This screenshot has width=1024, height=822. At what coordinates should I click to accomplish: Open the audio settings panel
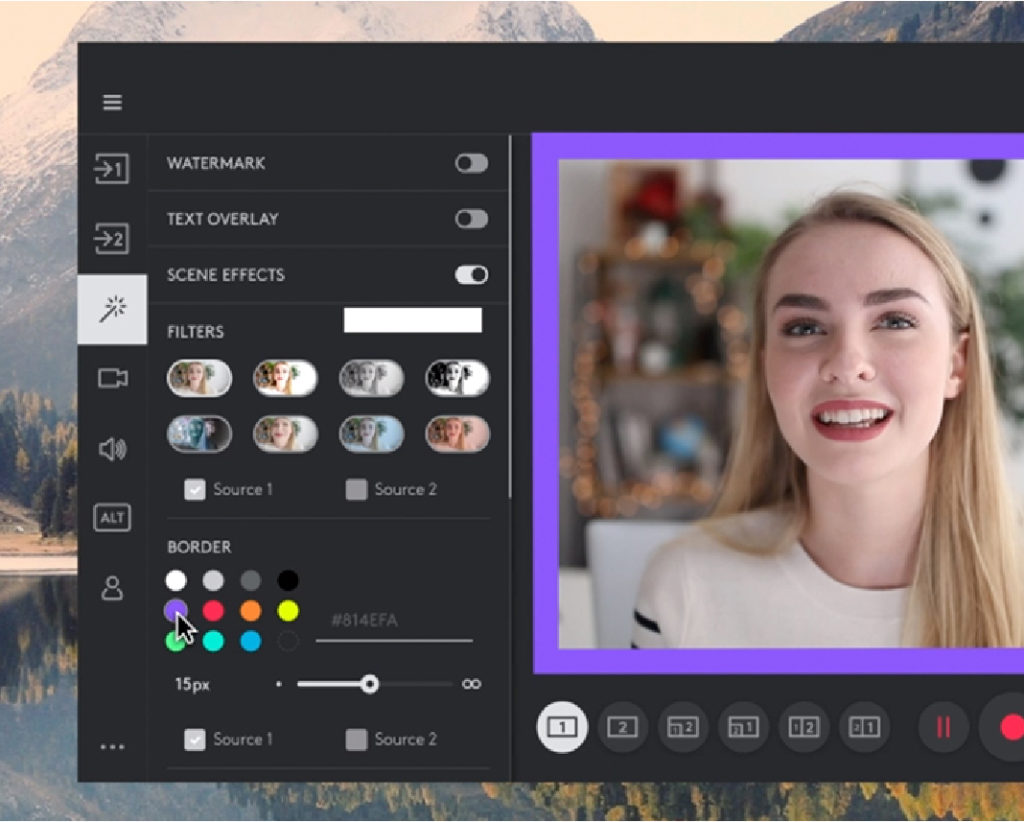[112, 449]
